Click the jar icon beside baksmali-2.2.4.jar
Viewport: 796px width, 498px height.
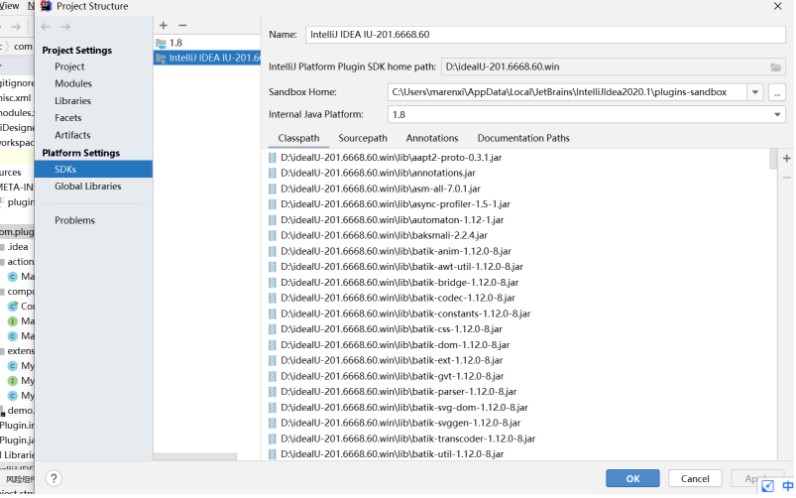tap(272, 236)
